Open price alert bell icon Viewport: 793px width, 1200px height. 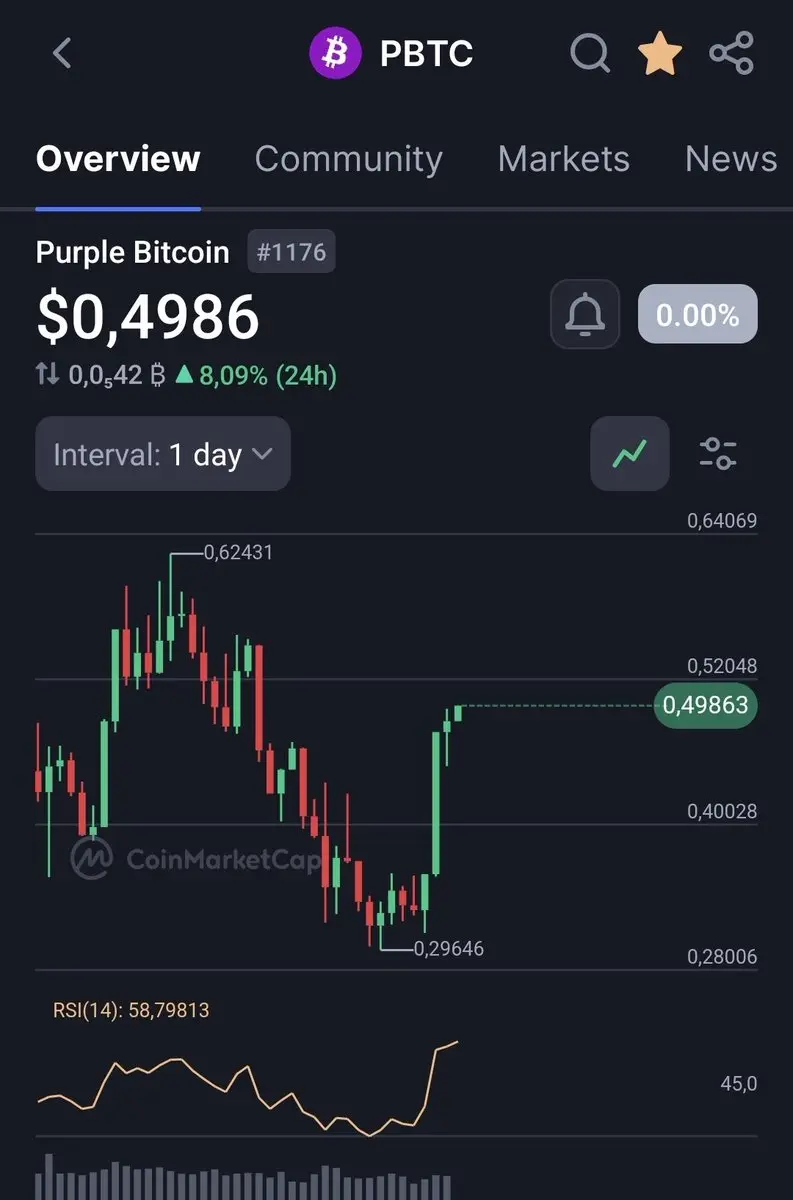(x=585, y=314)
